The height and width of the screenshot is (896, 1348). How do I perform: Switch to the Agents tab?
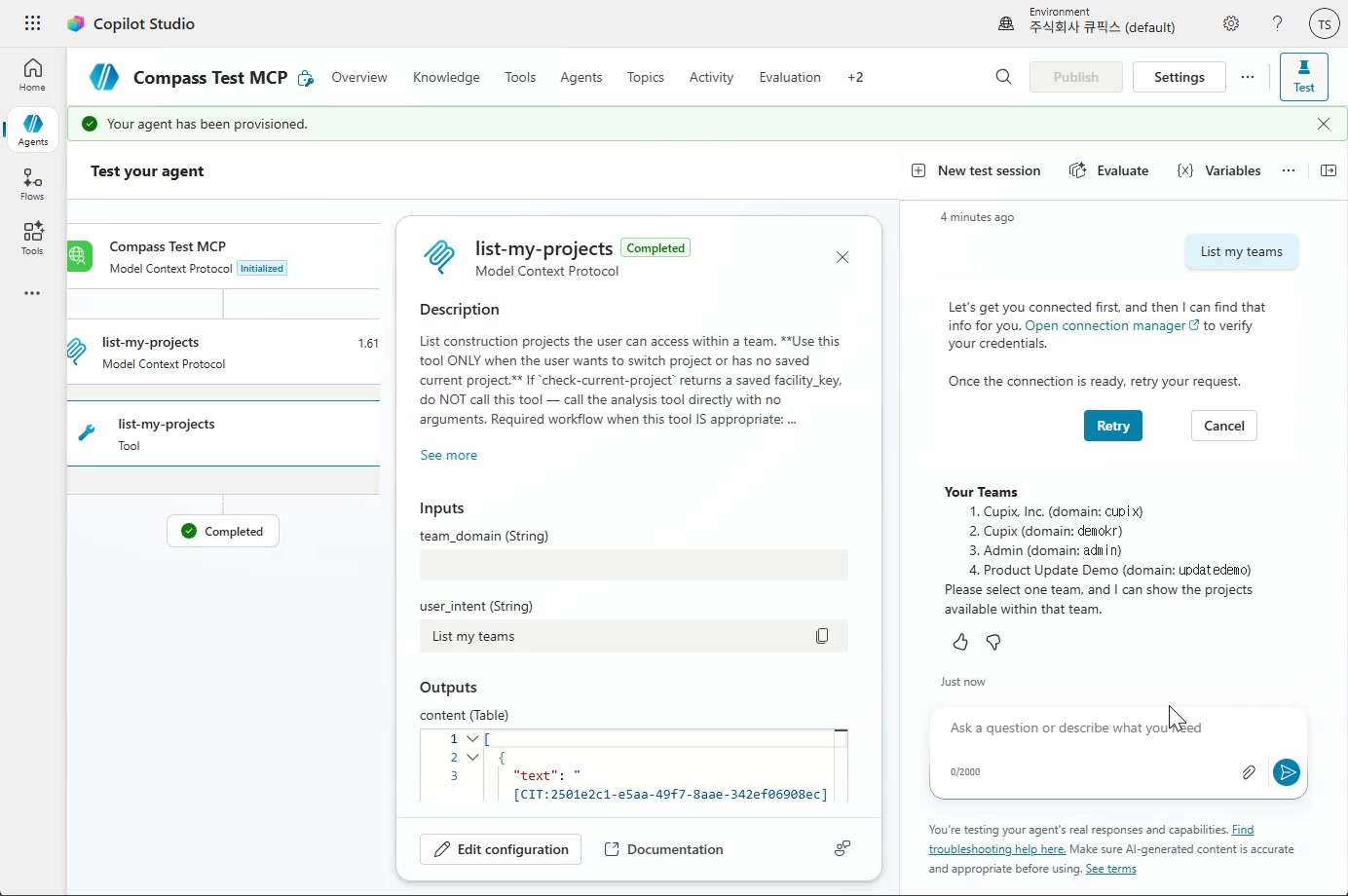(581, 77)
